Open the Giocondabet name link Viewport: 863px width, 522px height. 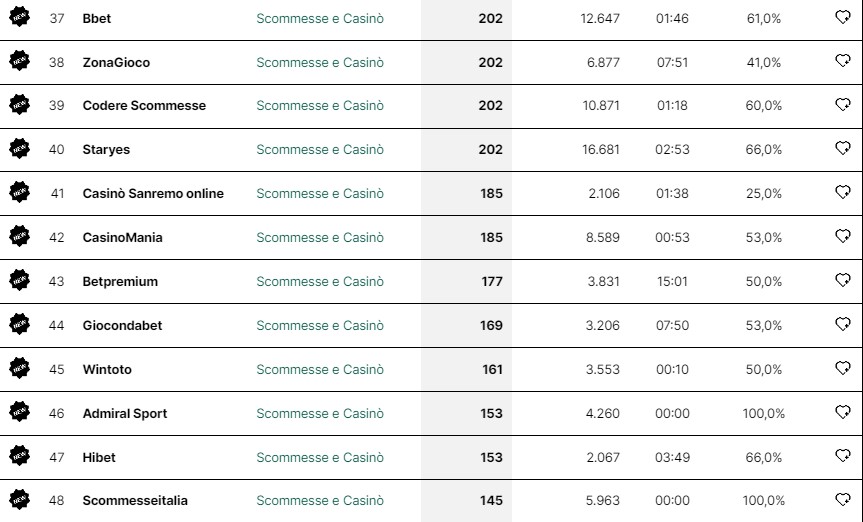point(122,325)
